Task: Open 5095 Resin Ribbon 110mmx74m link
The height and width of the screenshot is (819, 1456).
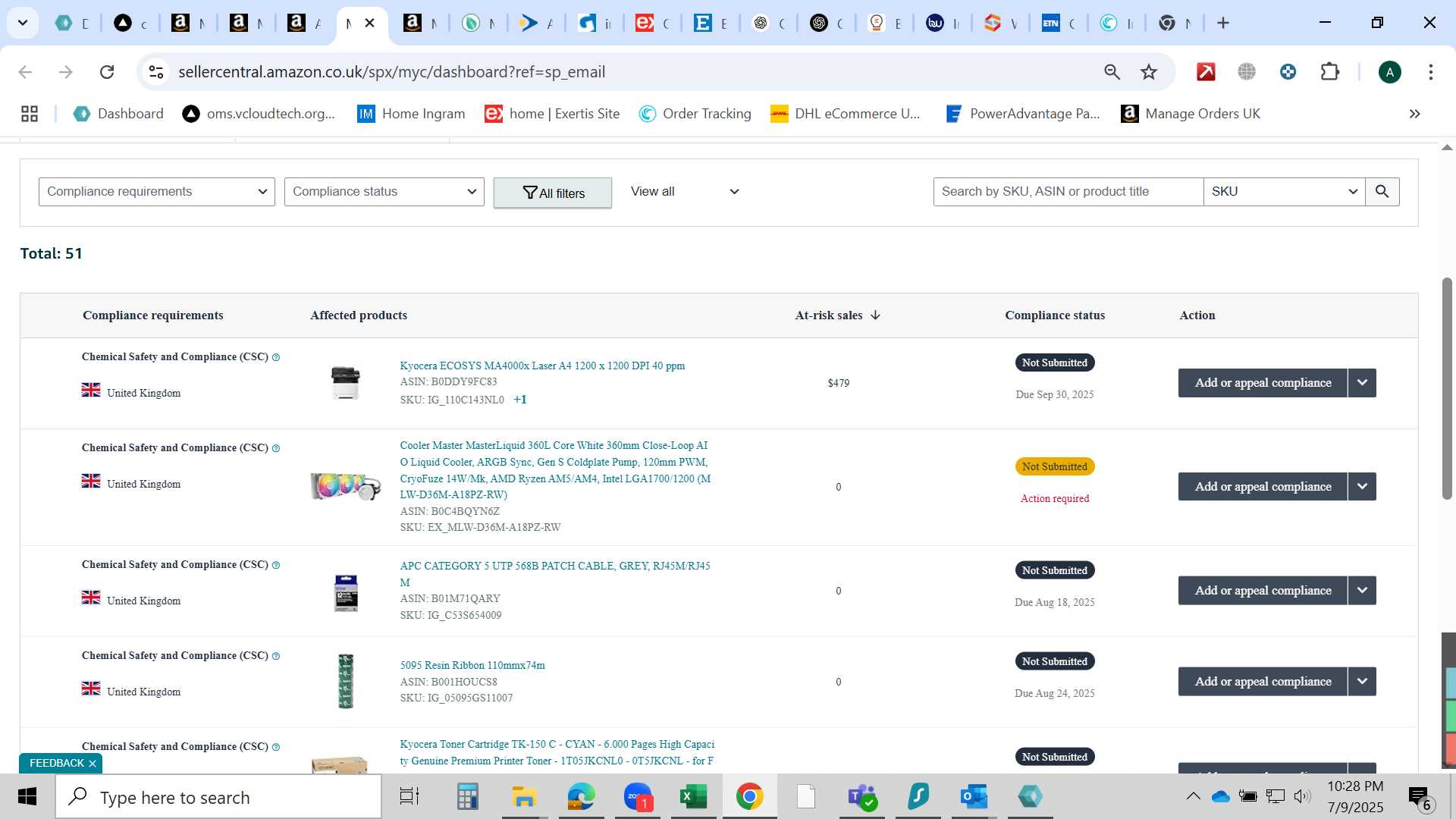Action: coord(472,665)
